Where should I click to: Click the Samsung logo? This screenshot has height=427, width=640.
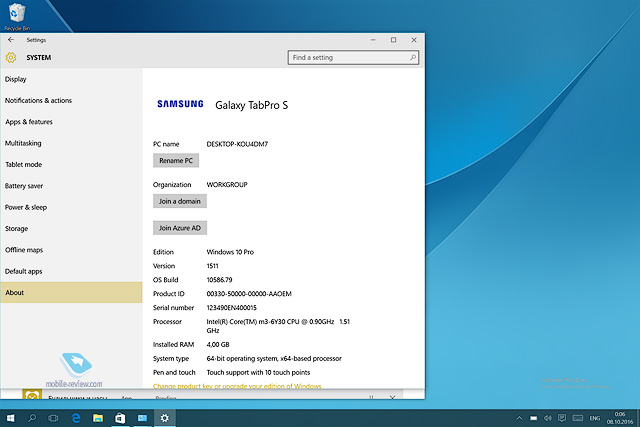point(180,104)
